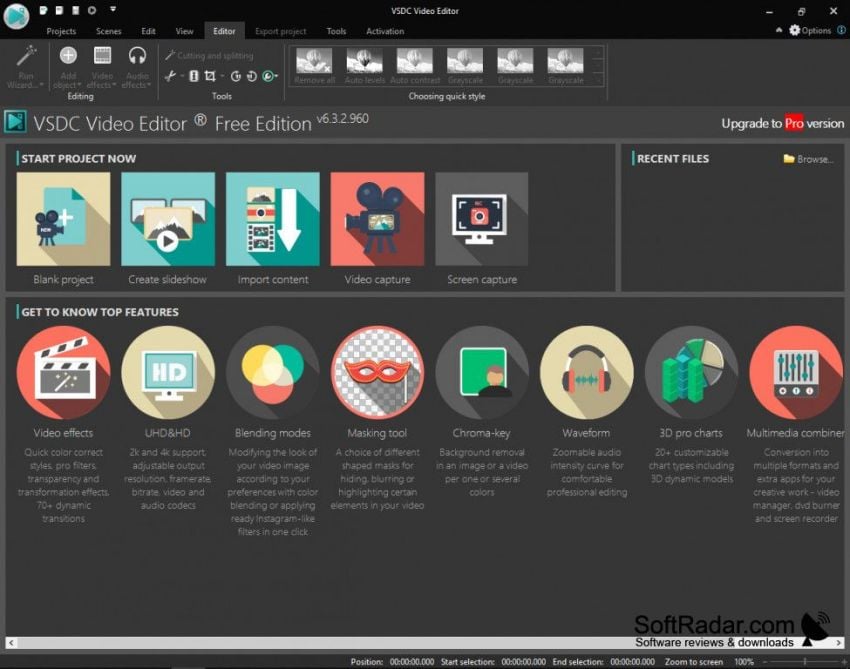Click the Save project quick access icon
Screen dimensions: 850x669
coord(76,10)
